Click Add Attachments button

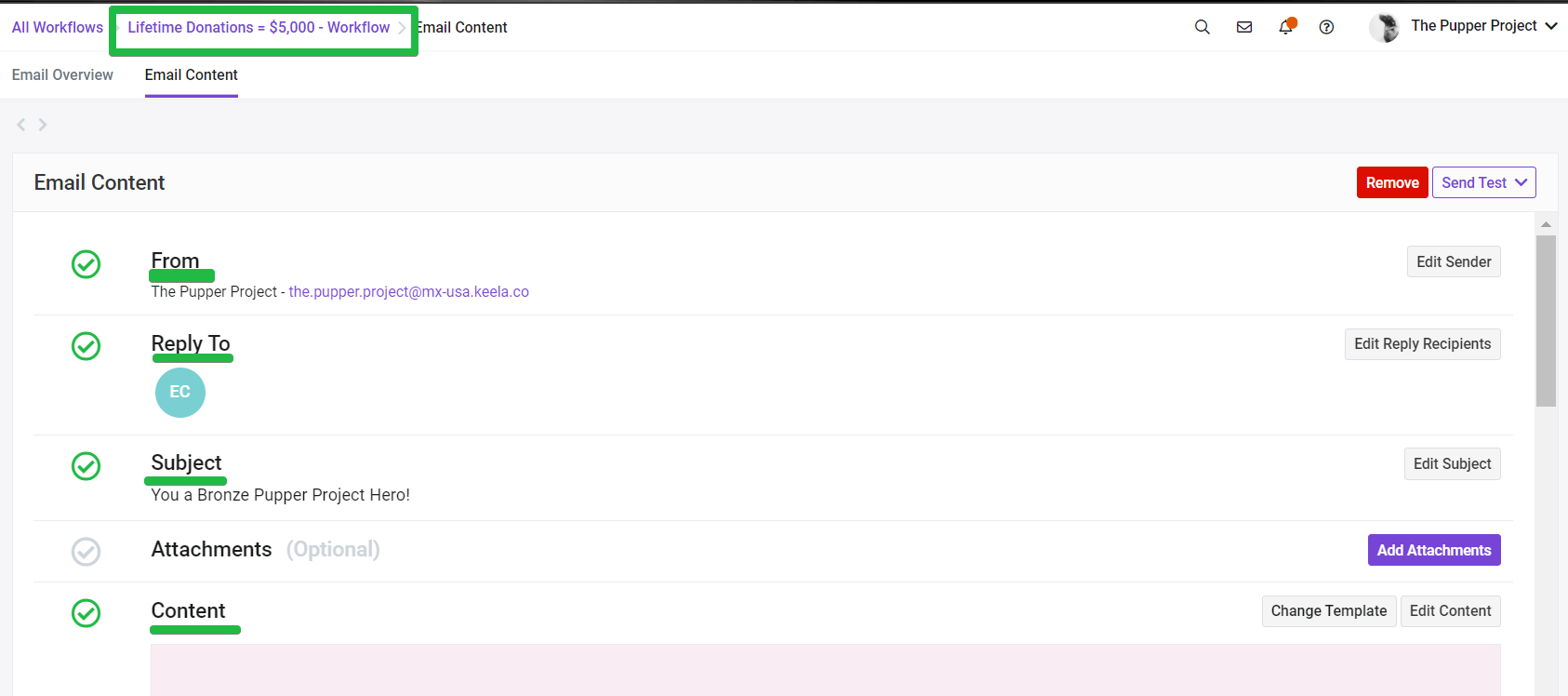[x=1434, y=550]
